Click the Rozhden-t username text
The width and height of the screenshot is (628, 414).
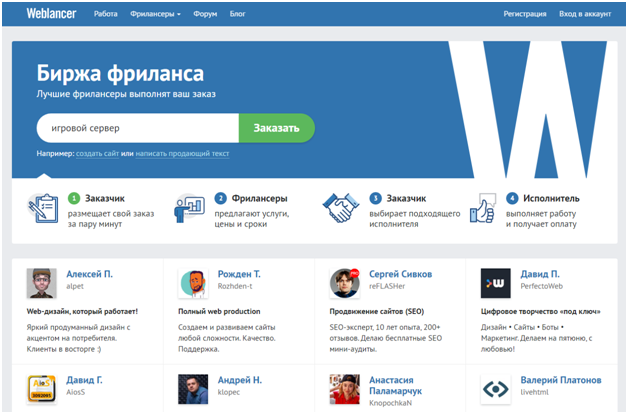[x=235, y=286]
